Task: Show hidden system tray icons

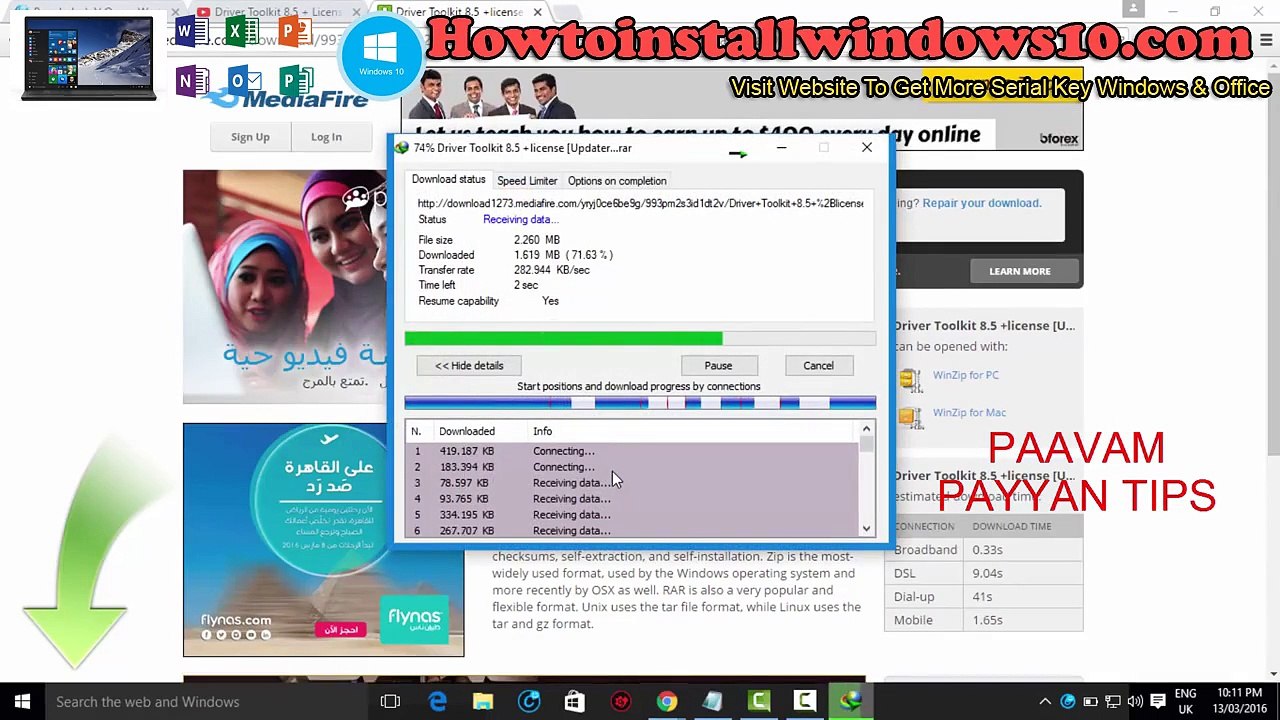Action: [1045, 702]
